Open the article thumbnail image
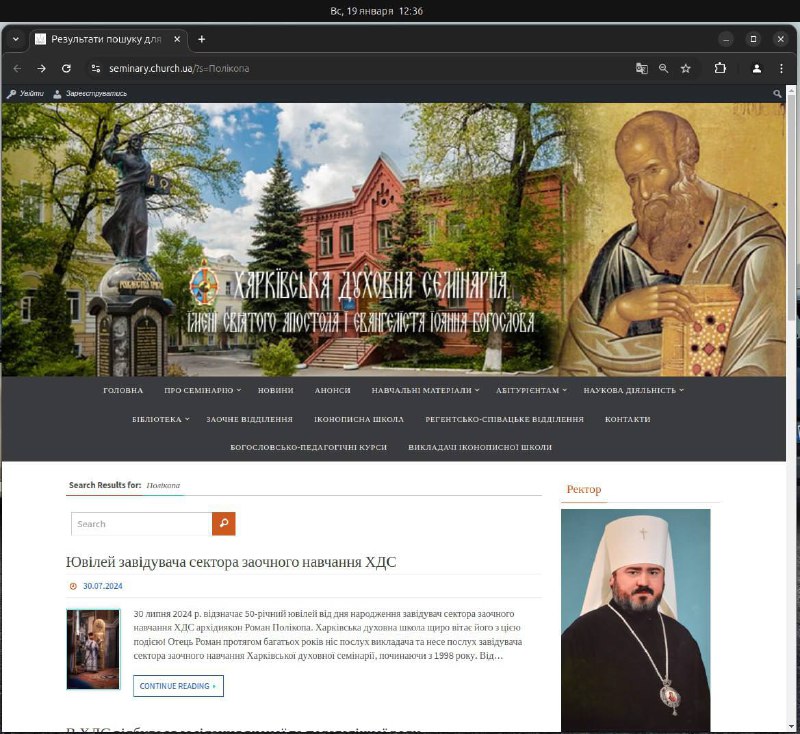Screen dimensions: 800x734 [x=93, y=649]
